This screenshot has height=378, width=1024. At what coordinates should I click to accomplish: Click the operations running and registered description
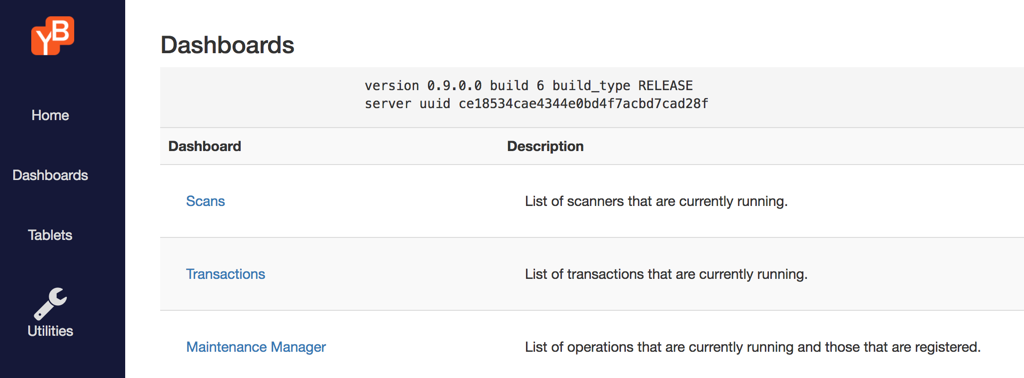pos(753,347)
